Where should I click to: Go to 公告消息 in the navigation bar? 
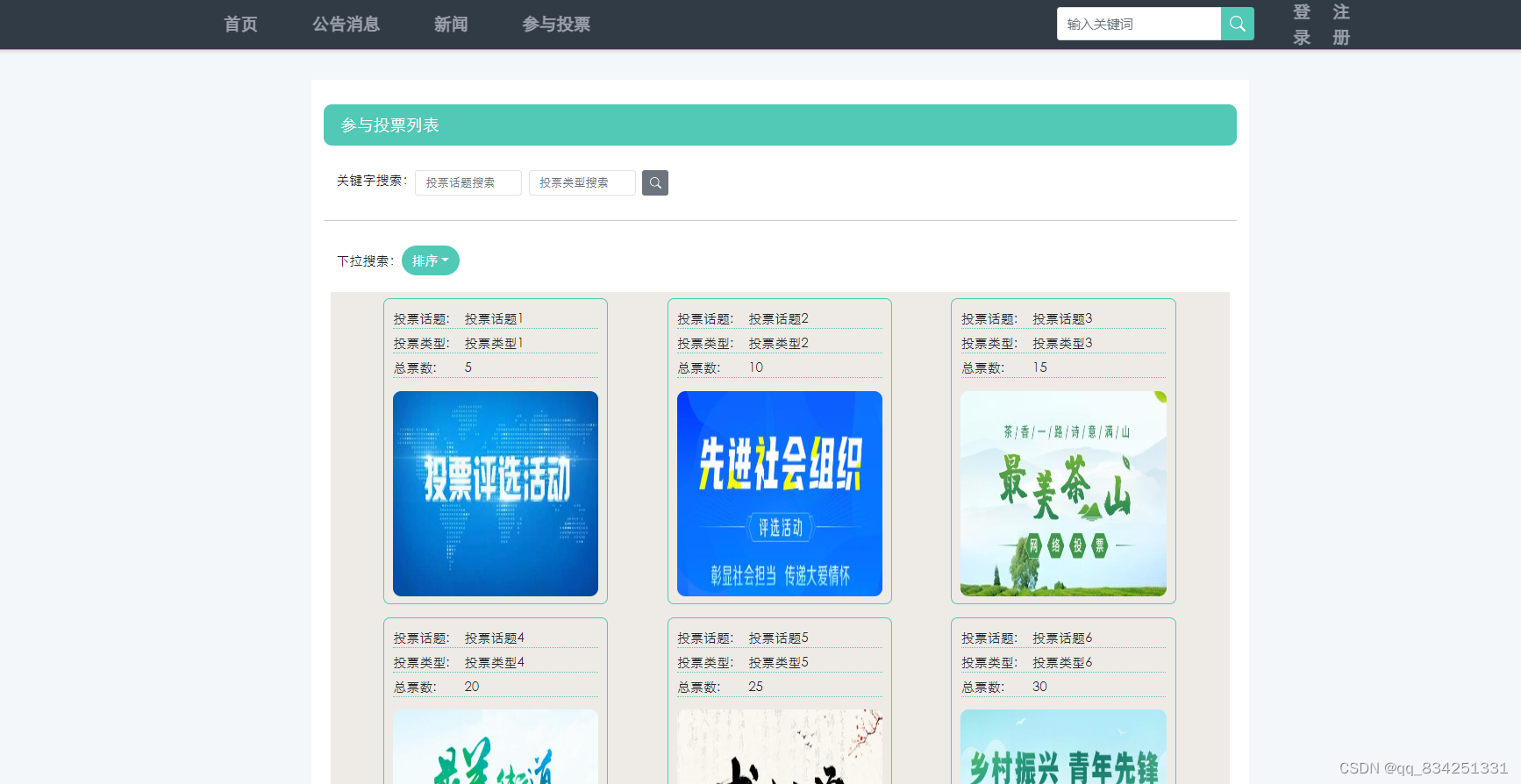(x=346, y=24)
